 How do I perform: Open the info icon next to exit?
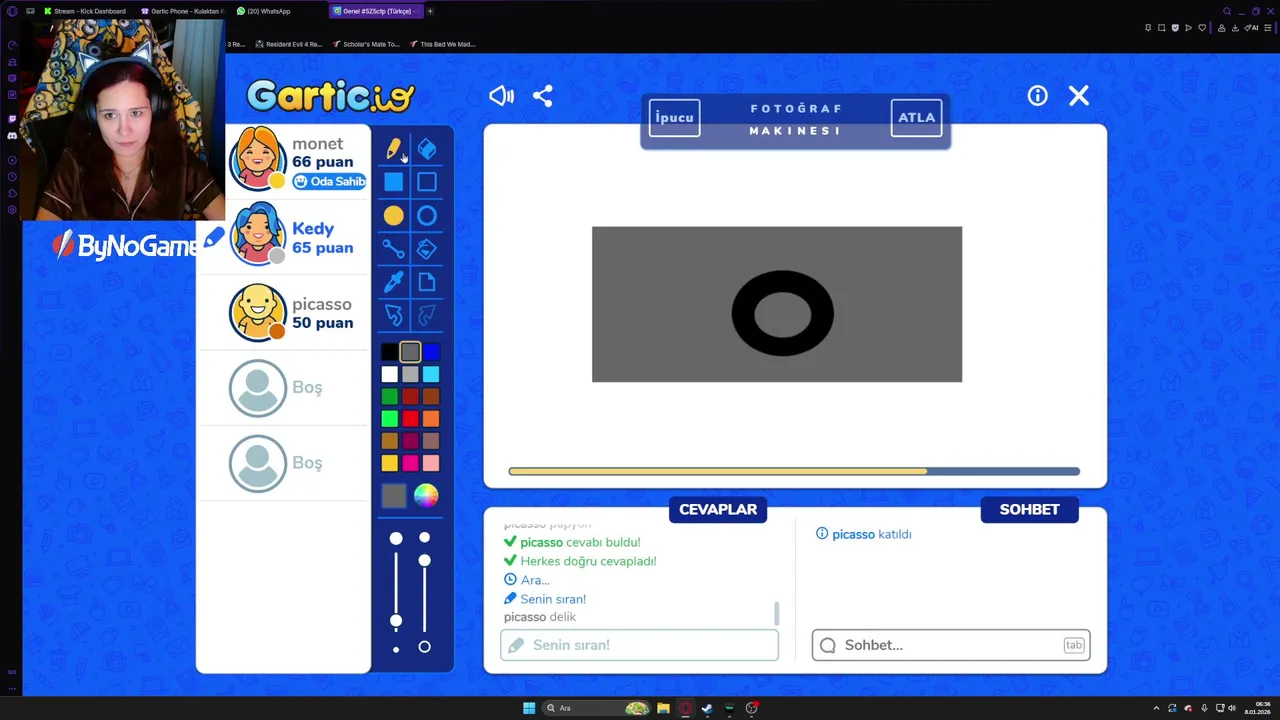(1038, 96)
